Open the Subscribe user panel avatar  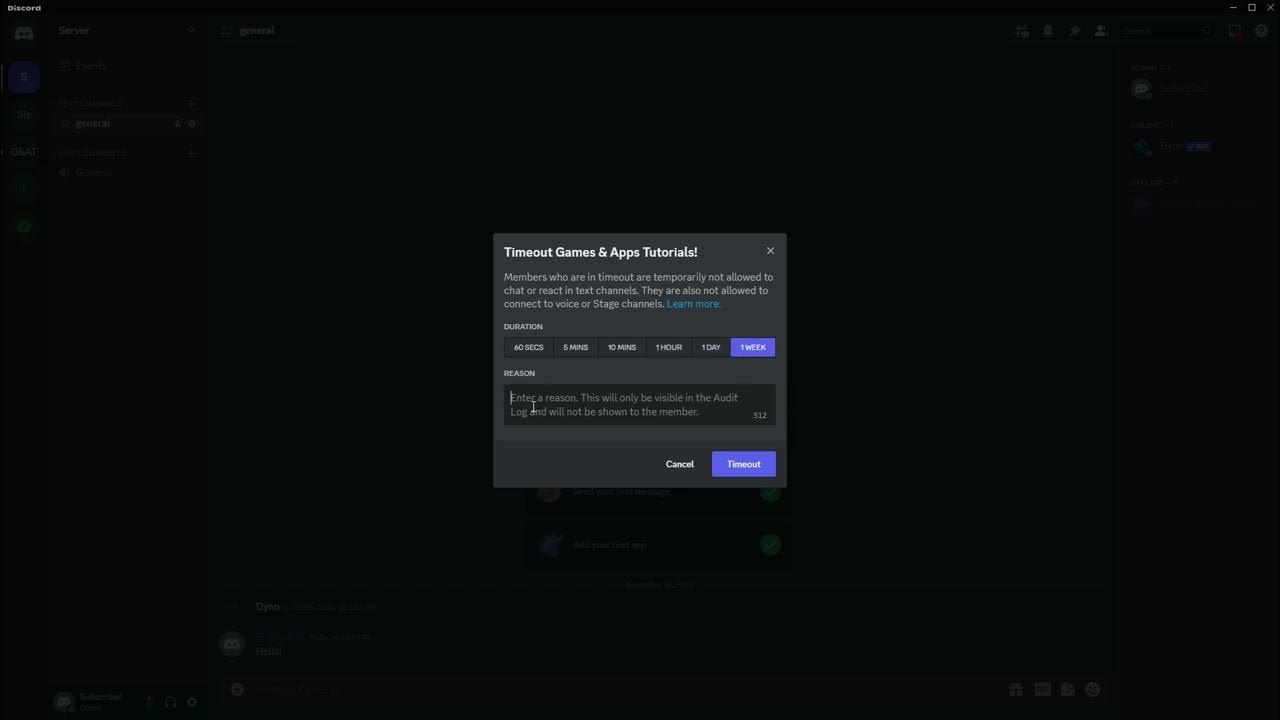[x=64, y=702]
